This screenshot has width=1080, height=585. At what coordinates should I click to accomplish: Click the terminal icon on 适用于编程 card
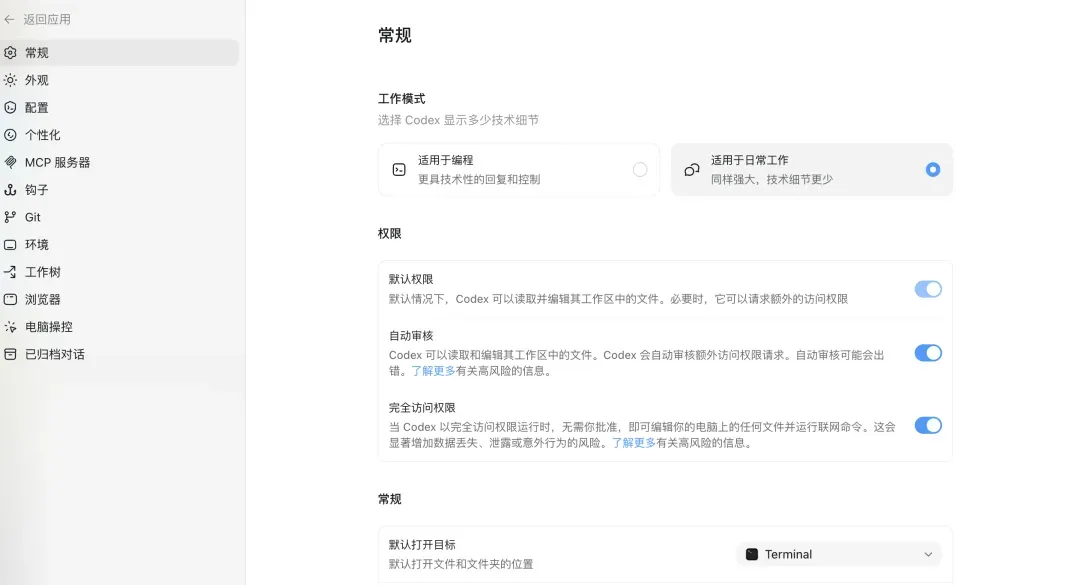tap(399, 170)
